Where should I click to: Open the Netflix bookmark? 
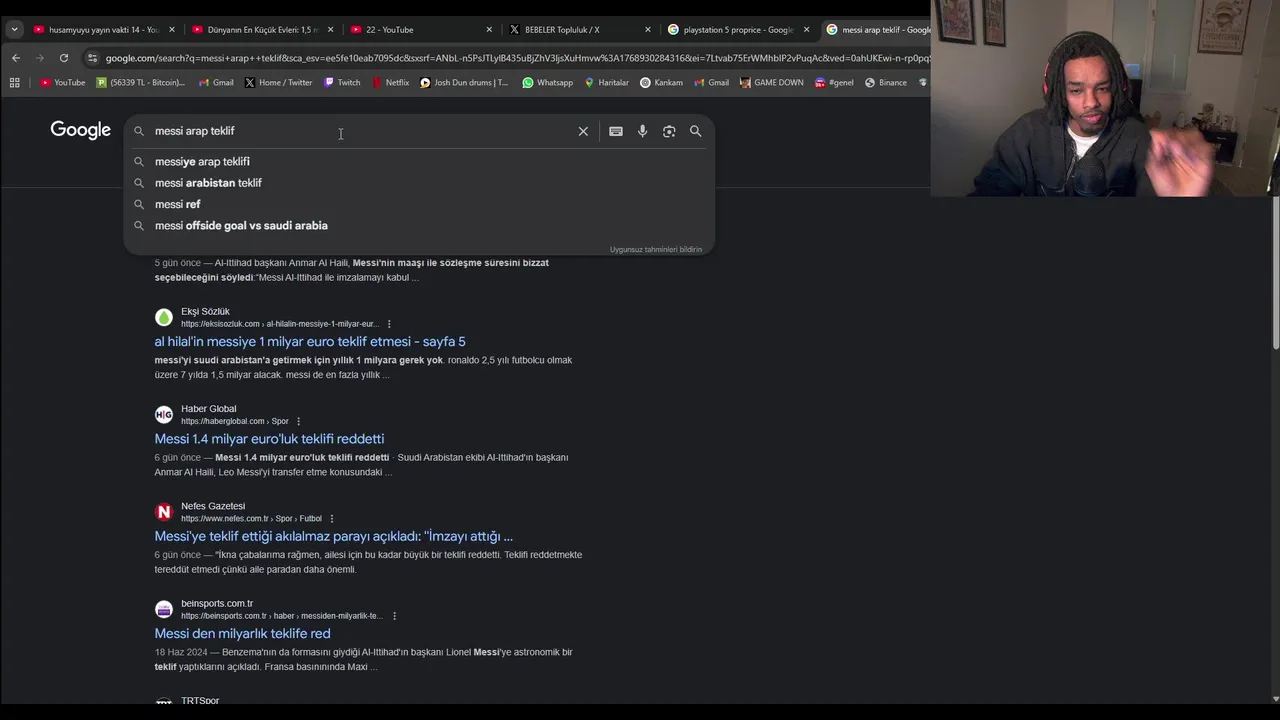coord(390,83)
